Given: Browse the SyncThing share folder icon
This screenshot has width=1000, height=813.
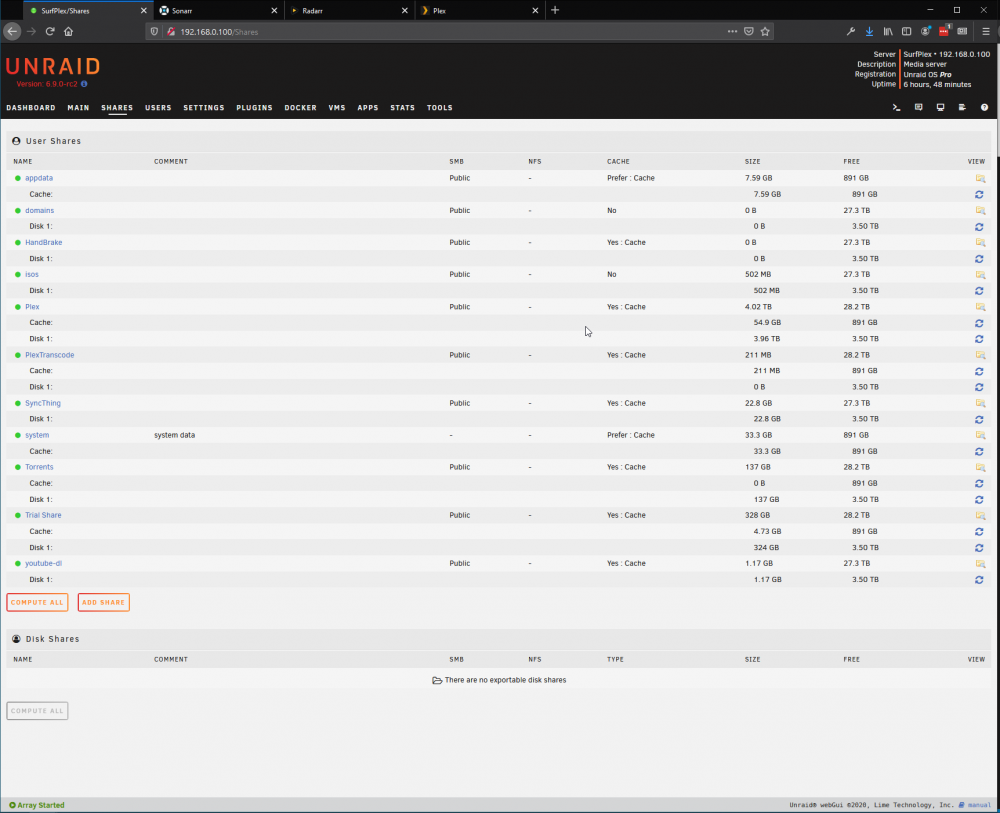Looking at the screenshot, I should [x=980, y=404].
